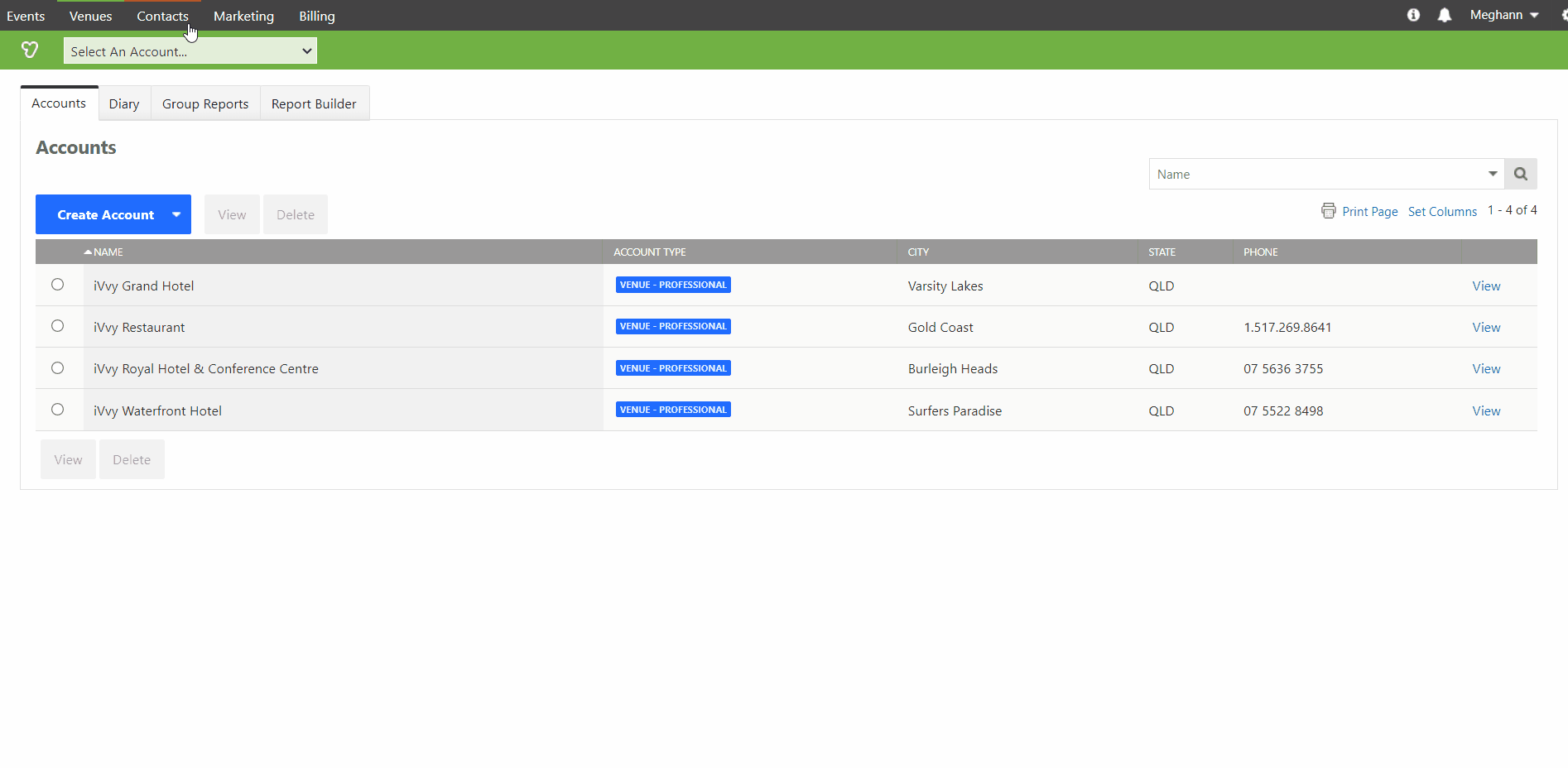Viewport: 1568px width, 768px height.
Task: Click the bottom View button
Action: pos(68,459)
